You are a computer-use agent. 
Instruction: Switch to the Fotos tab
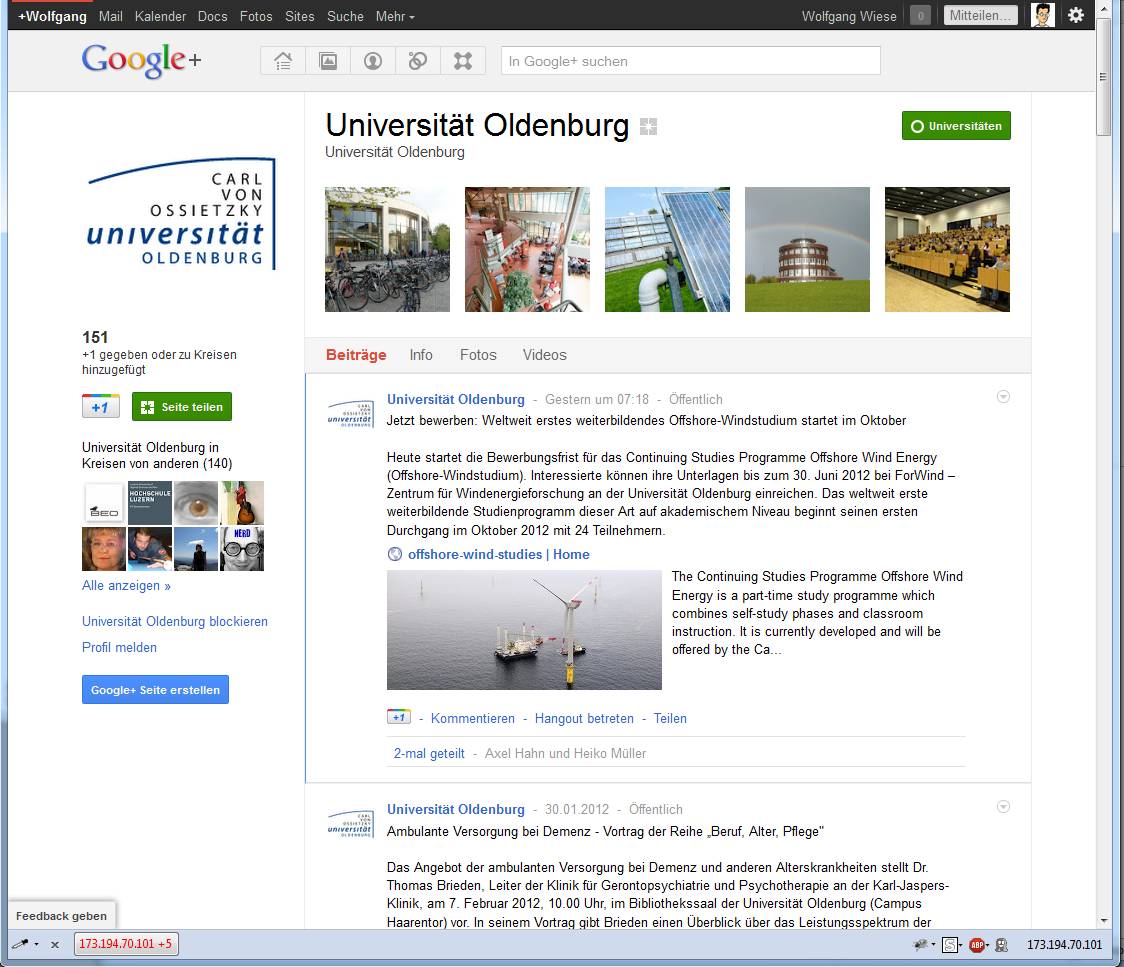(x=478, y=355)
